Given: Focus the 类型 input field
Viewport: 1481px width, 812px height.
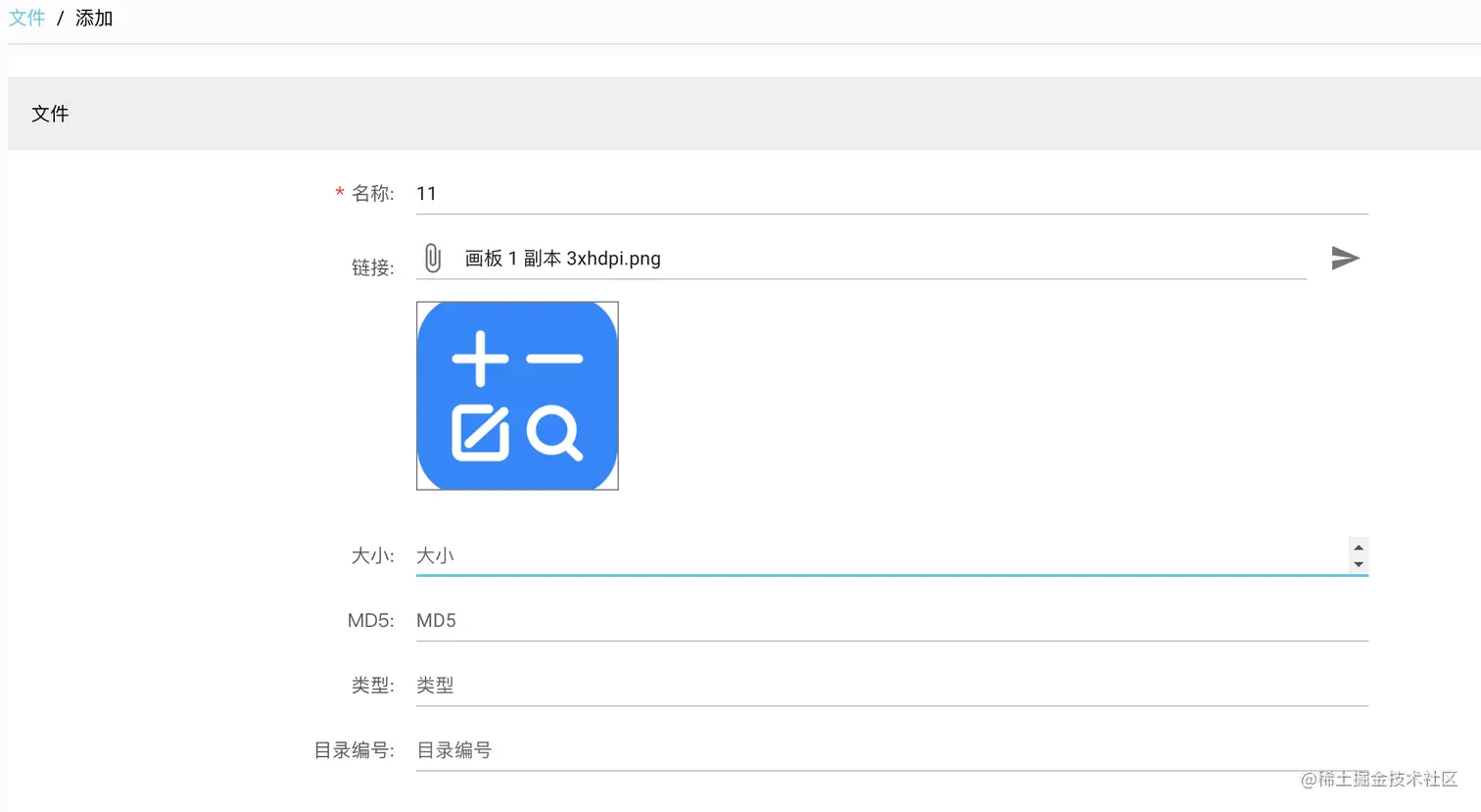Looking at the screenshot, I should coord(892,686).
